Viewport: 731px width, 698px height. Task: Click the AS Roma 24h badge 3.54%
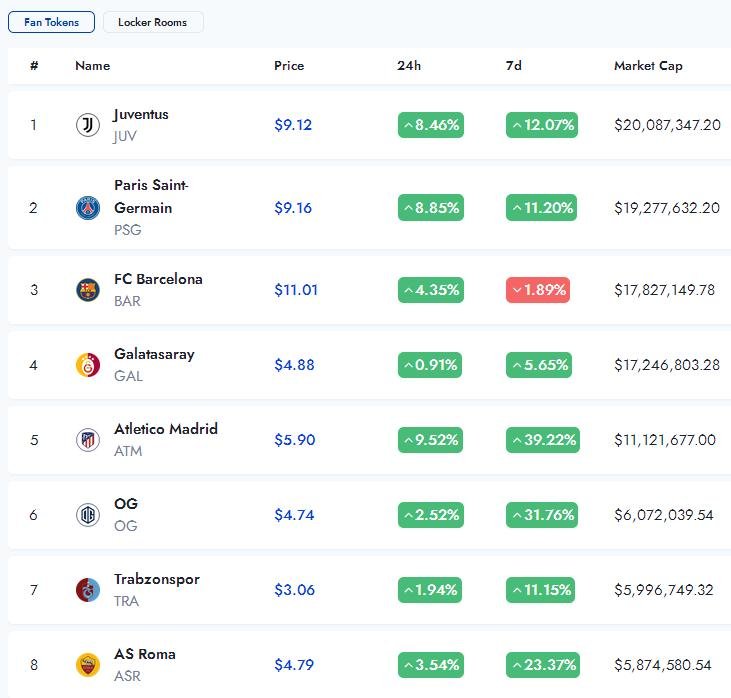(431, 665)
